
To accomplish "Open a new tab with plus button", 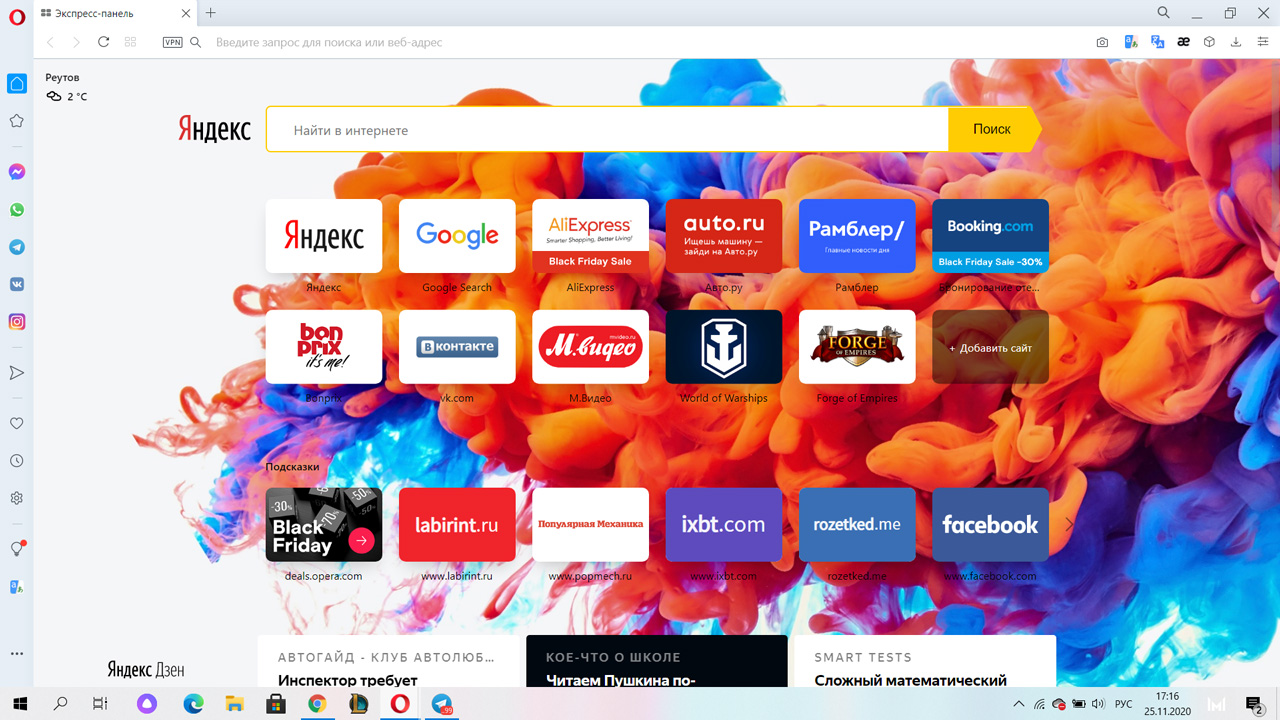I will click(211, 14).
